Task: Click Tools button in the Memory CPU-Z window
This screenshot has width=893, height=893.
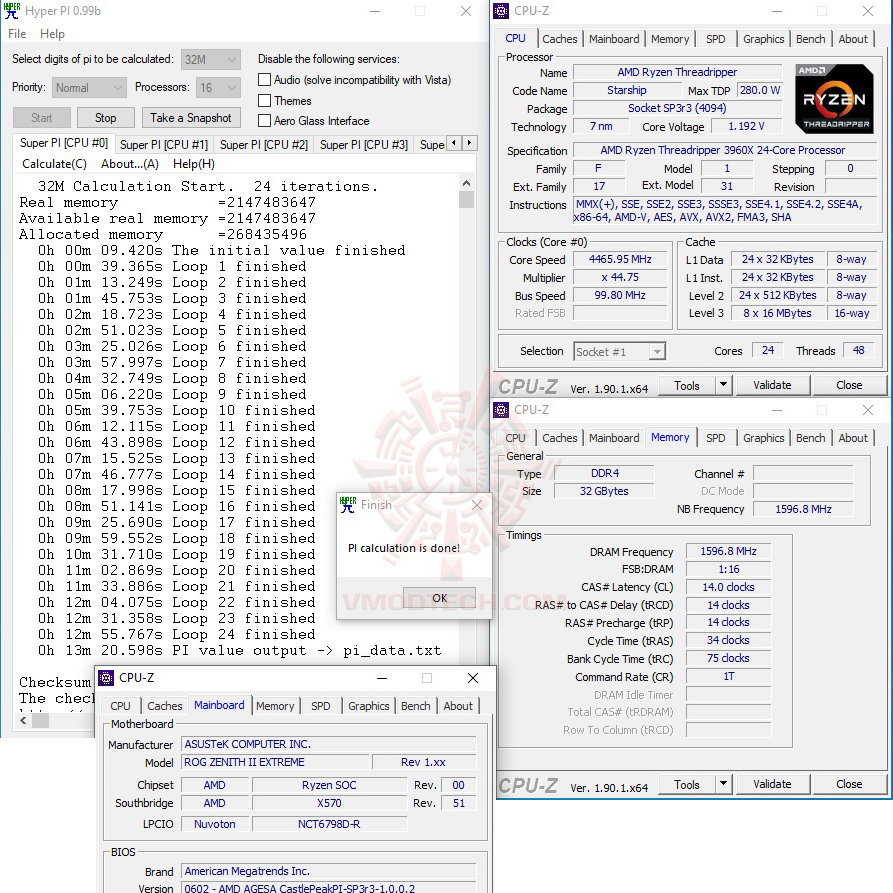Action: click(x=687, y=785)
